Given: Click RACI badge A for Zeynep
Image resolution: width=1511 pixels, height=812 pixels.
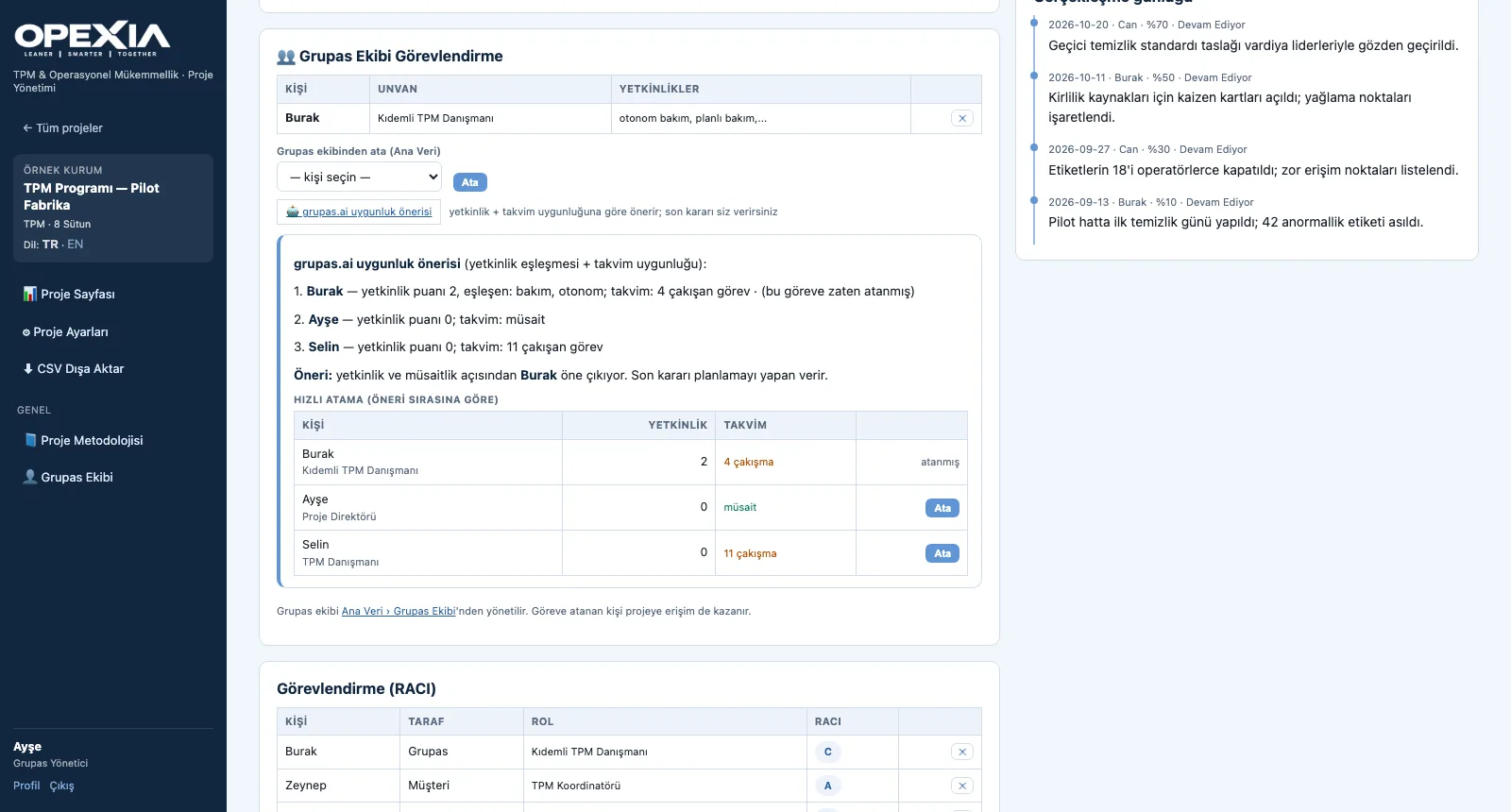Looking at the screenshot, I should point(828,787).
